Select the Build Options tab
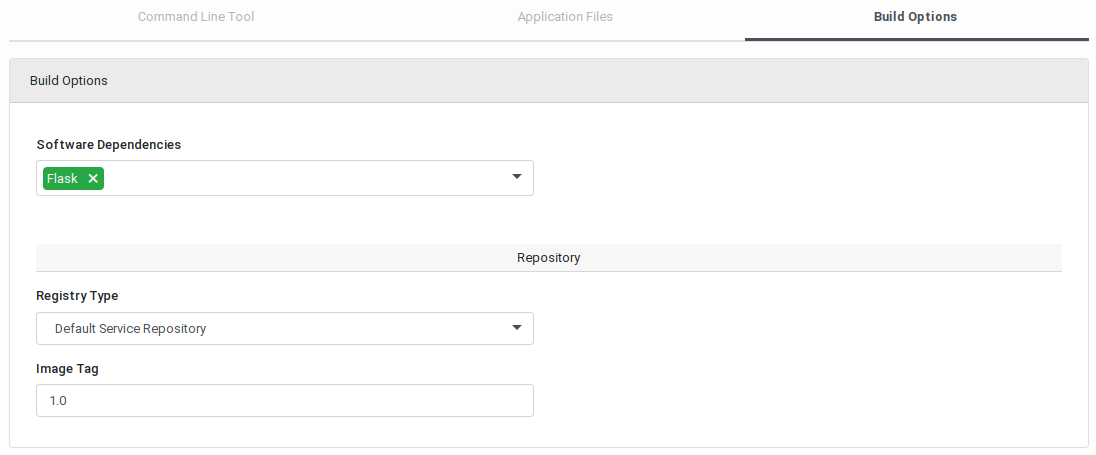Image resolution: width=1096 pixels, height=455 pixels. (915, 17)
